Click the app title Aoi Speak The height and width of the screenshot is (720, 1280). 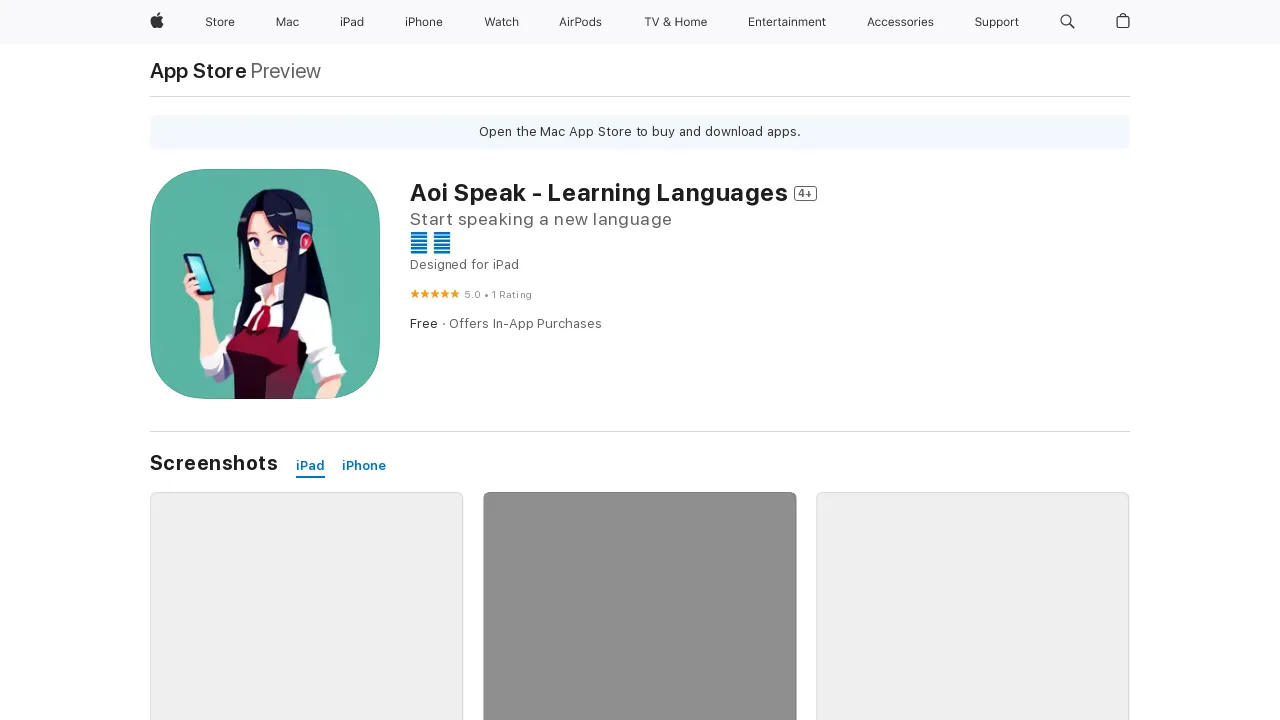click(x=599, y=193)
